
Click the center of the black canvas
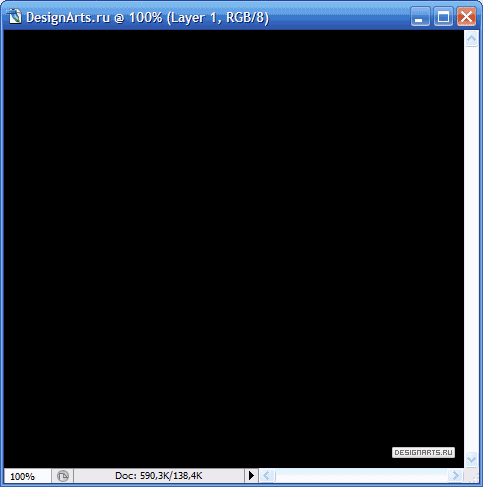[234, 249]
